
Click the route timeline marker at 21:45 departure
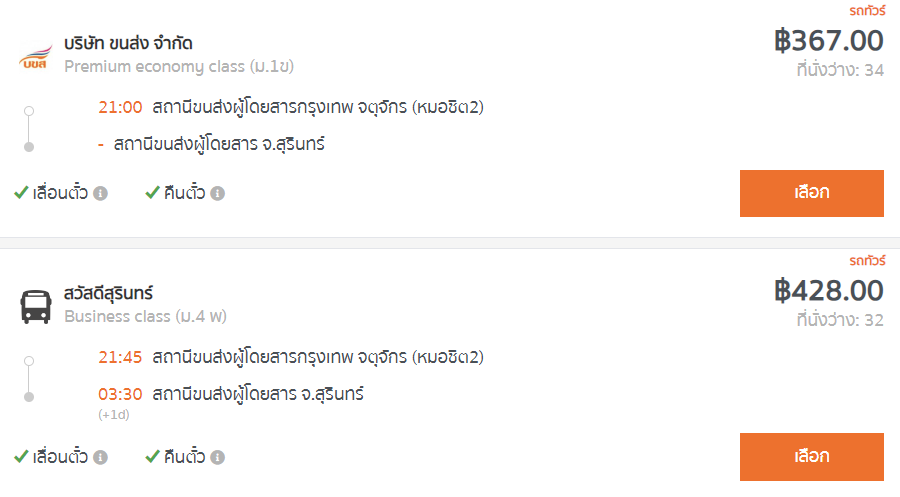coord(29,361)
